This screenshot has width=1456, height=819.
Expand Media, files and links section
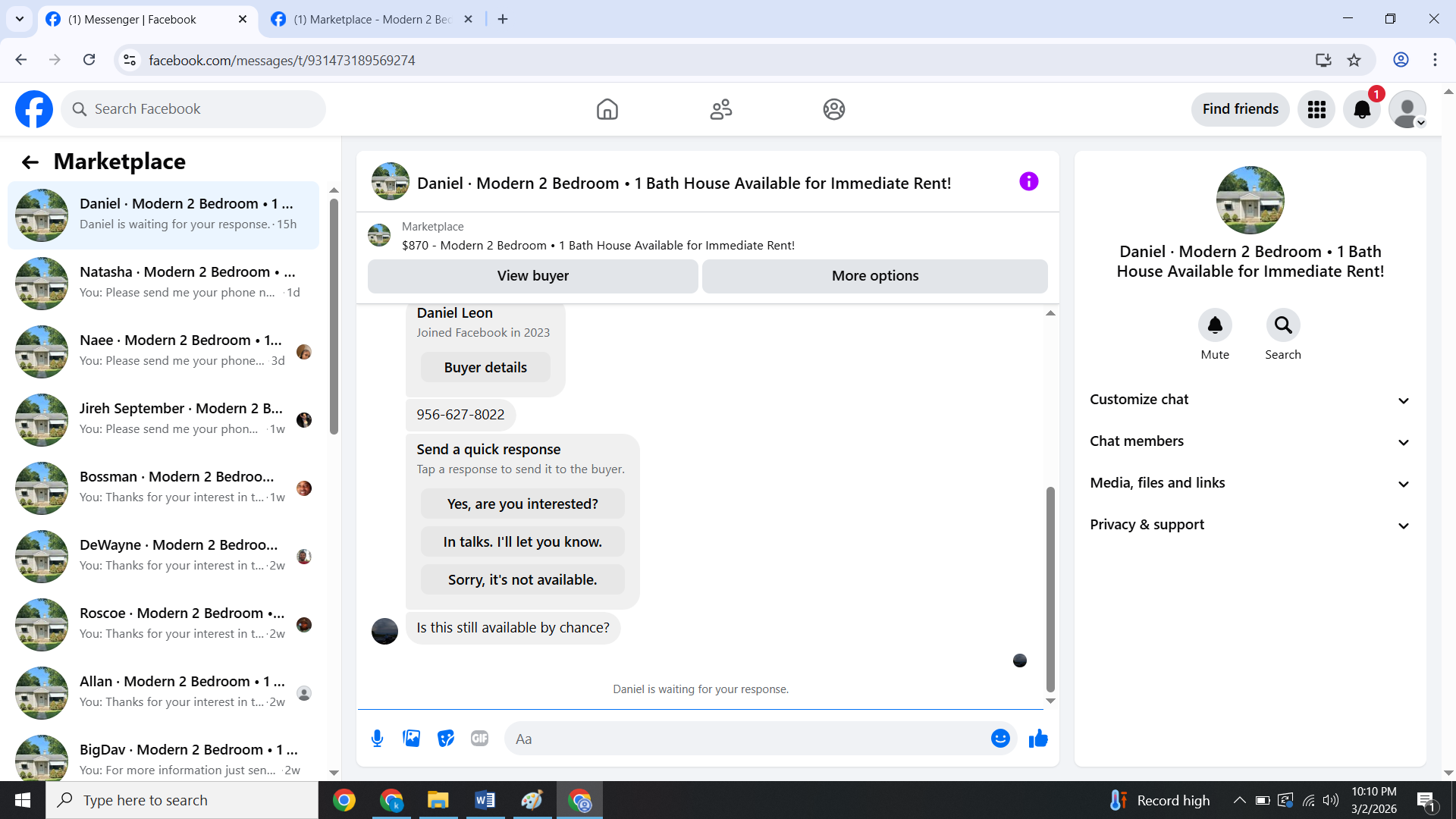1250,483
